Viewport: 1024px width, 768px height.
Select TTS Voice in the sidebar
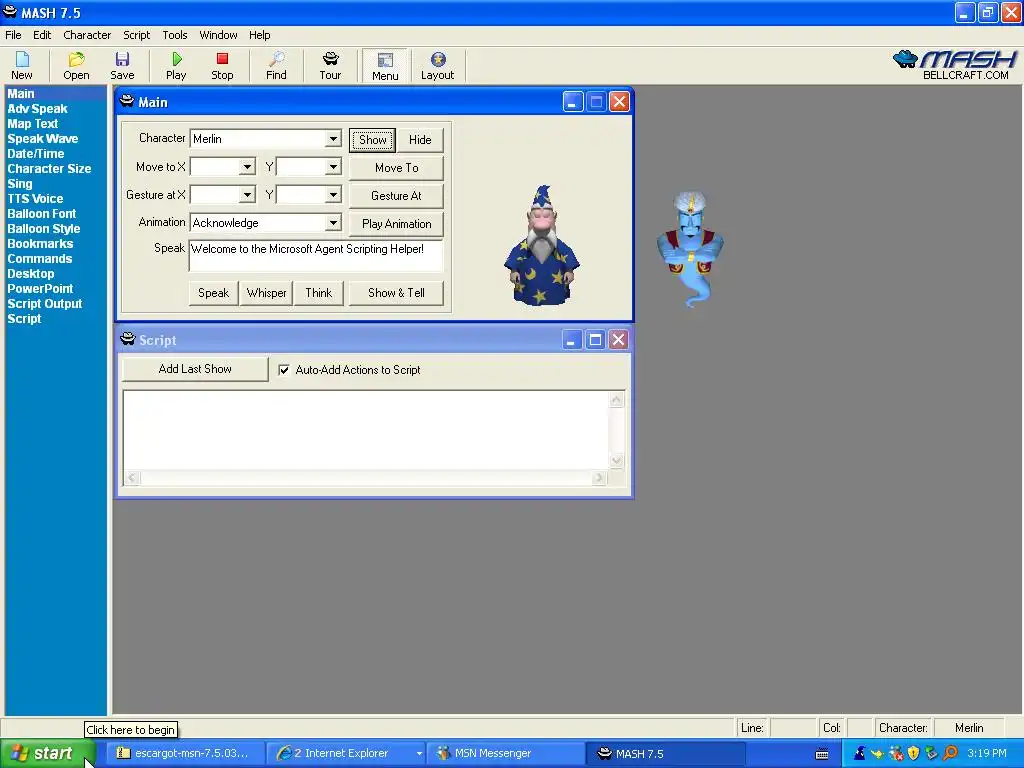tap(35, 199)
